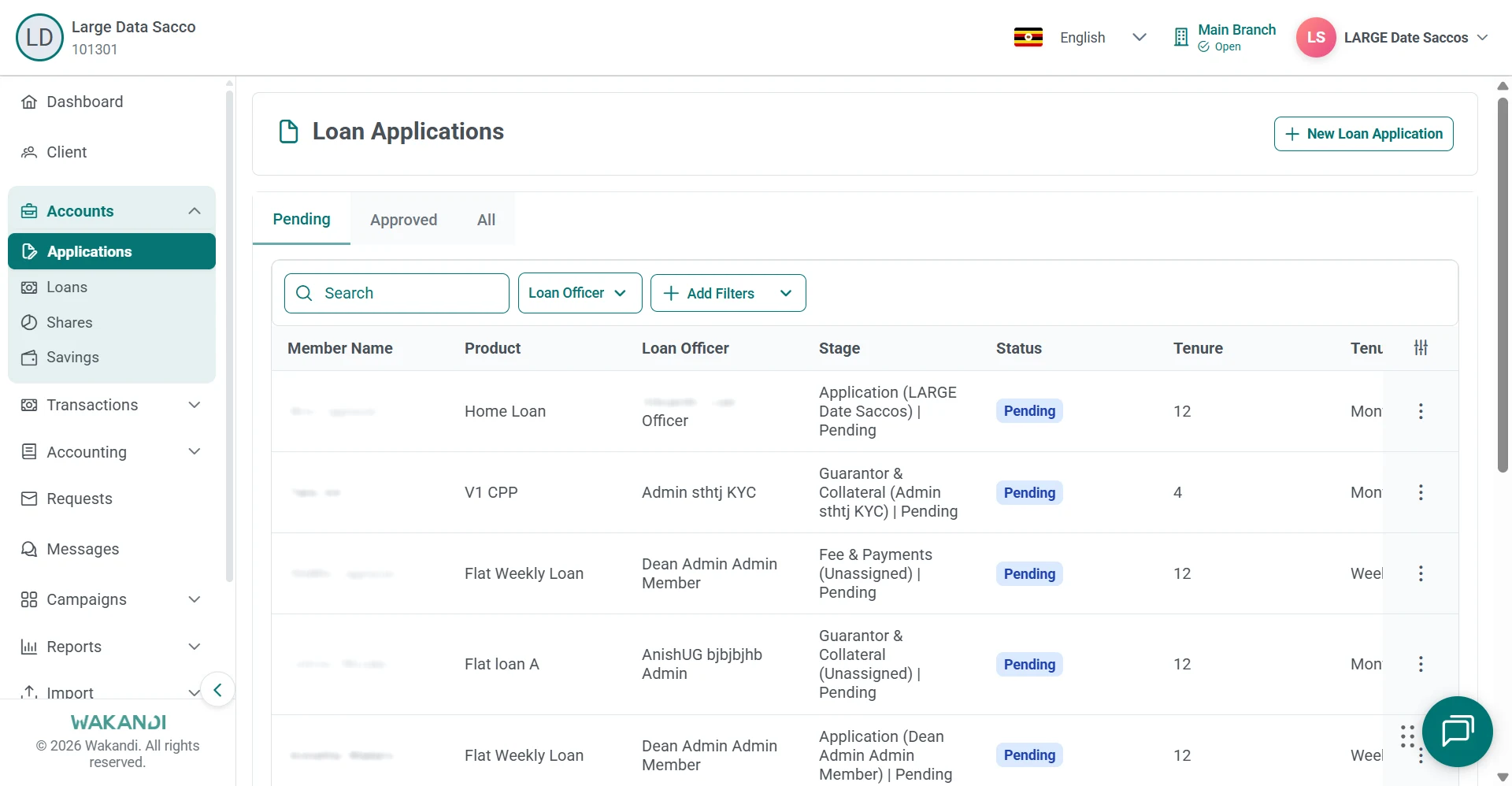This screenshot has width=1512, height=786.
Task: Click New Loan Application button
Action: (x=1364, y=134)
